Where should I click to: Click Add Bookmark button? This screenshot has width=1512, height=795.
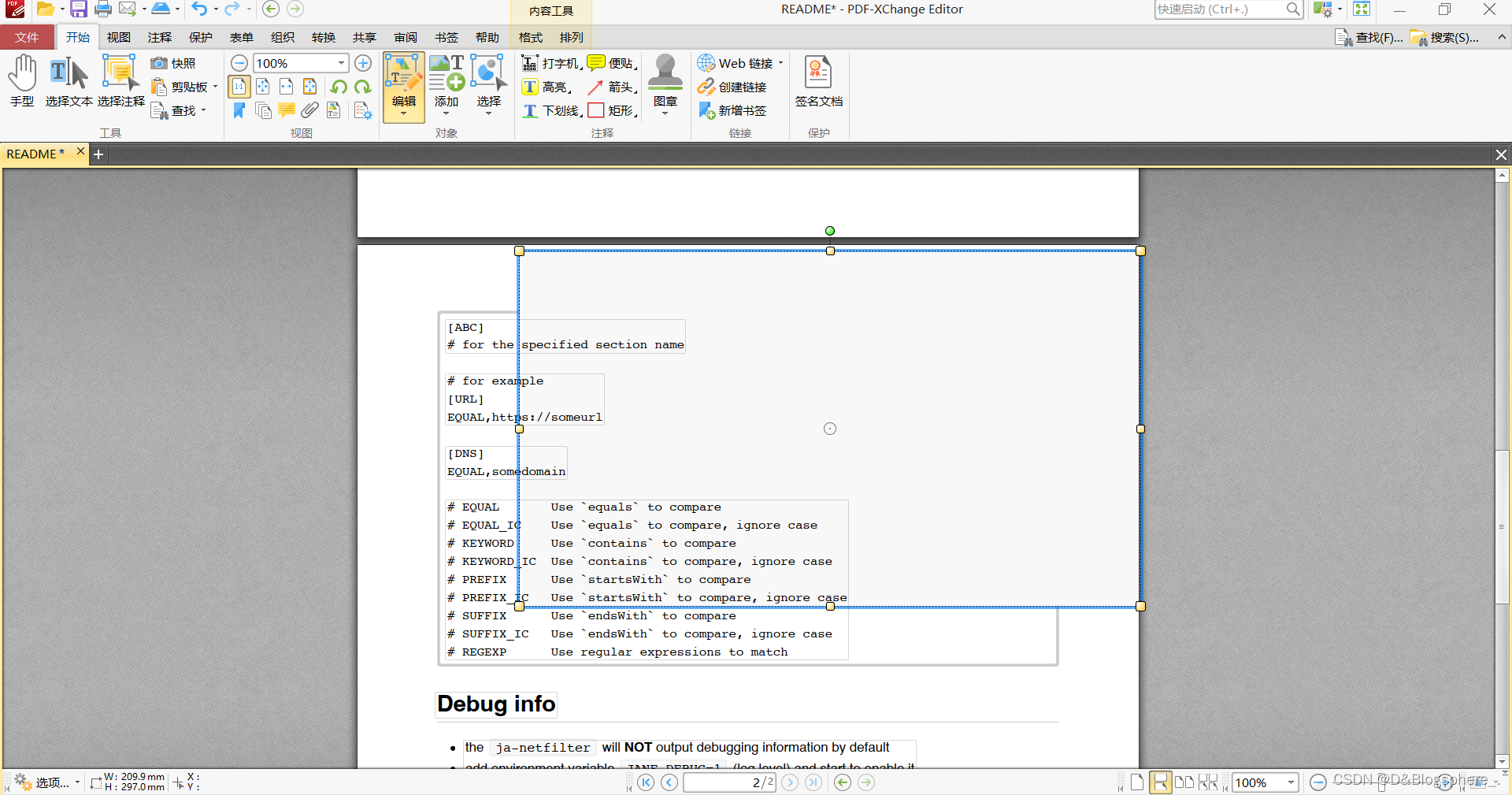click(732, 110)
